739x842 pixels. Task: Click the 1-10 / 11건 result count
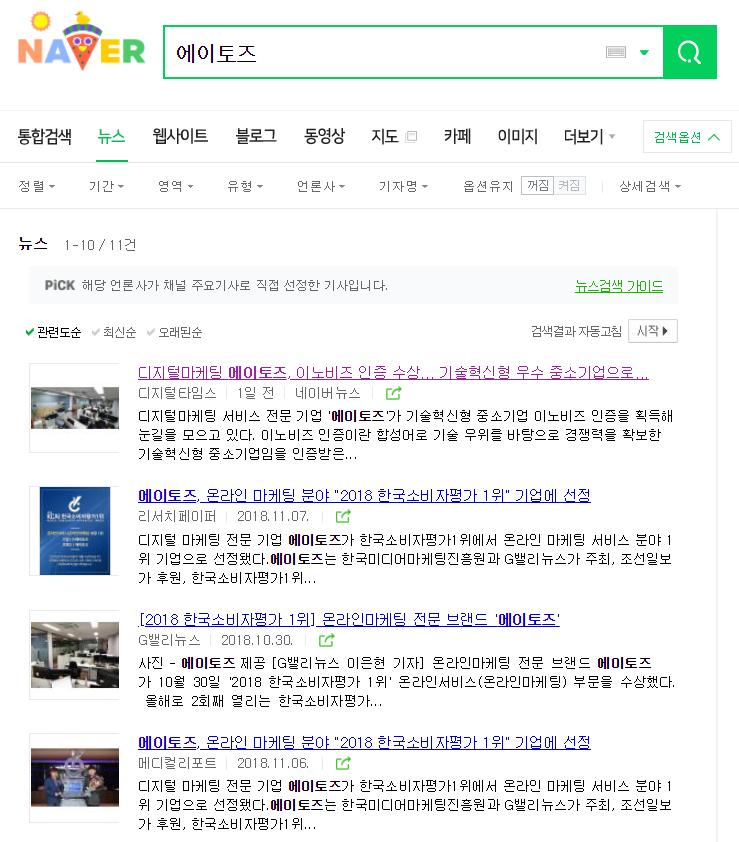(x=100, y=245)
